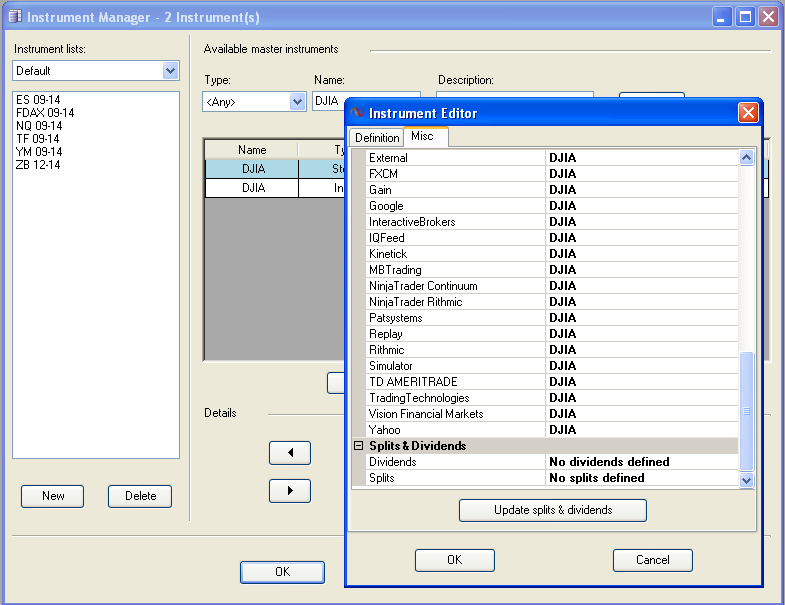Click the Delete instrument list button
This screenshot has width=785, height=605.
(140, 496)
